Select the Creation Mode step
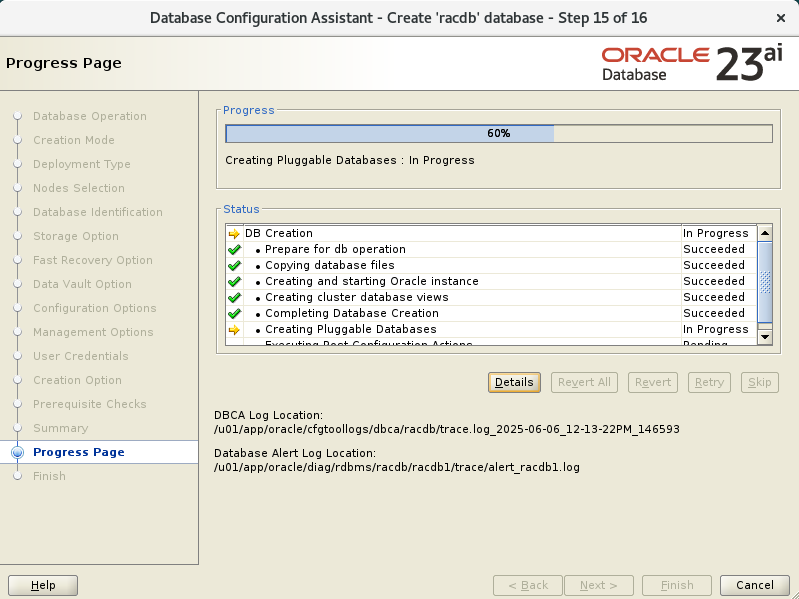Image resolution: width=799 pixels, height=599 pixels. [74, 140]
